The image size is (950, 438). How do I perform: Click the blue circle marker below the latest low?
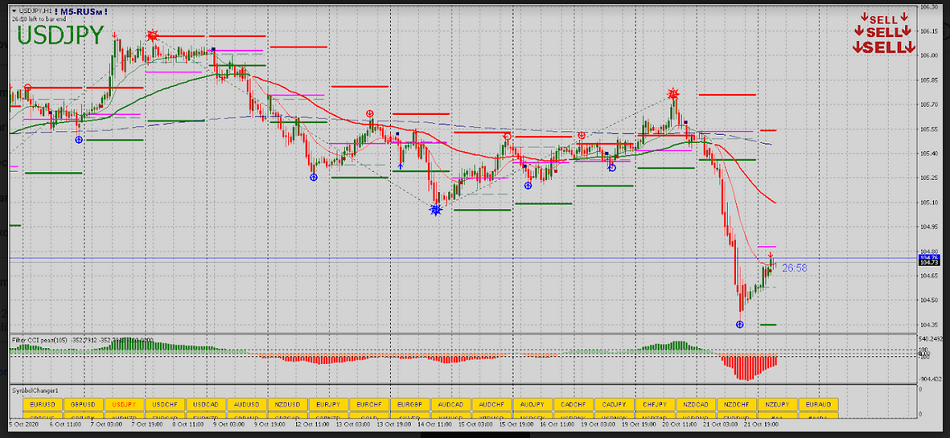(741, 325)
